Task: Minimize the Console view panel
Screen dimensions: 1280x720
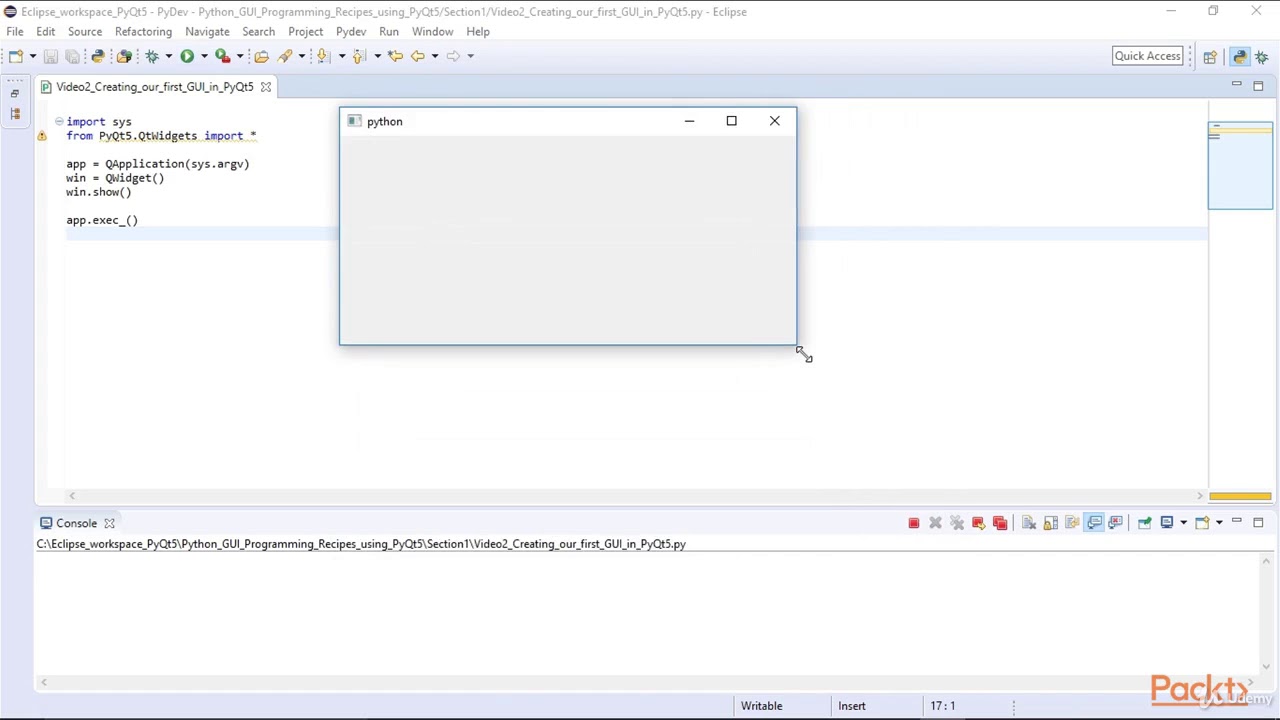Action: tap(1237, 522)
